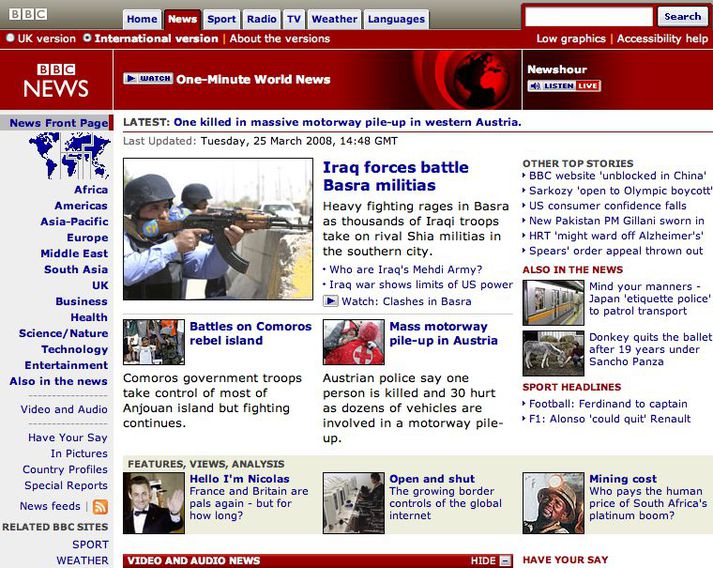Open Country Profiles link
The width and height of the screenshot is (713, 568).
click(65, 469)
